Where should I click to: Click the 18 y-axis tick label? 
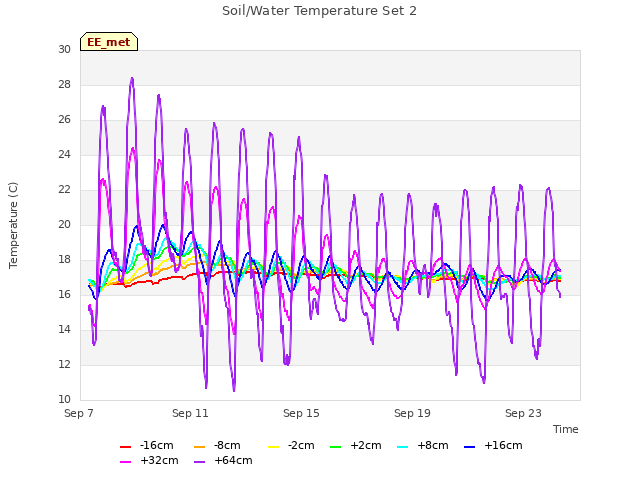64,260
